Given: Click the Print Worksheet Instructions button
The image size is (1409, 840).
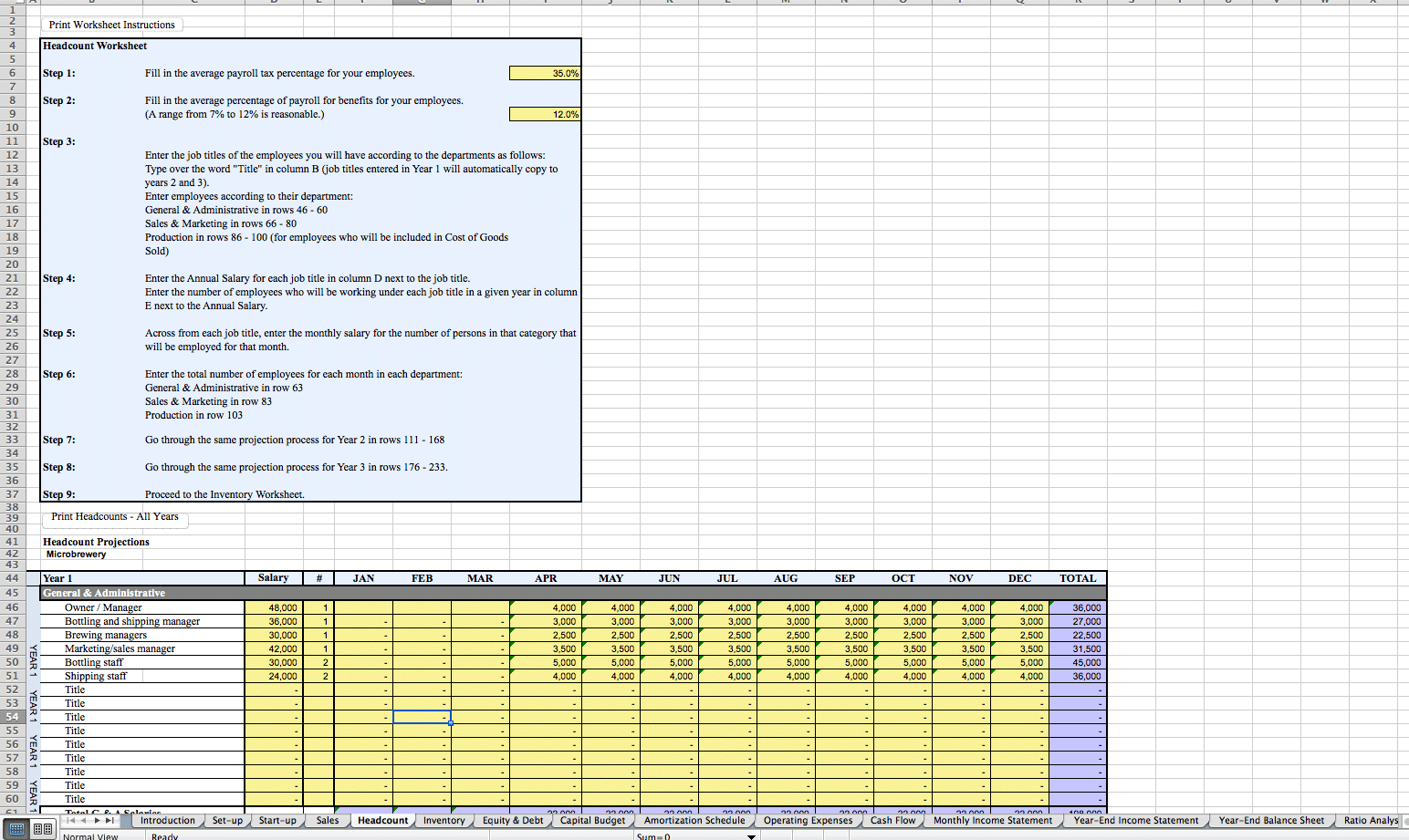Looking at the screenshot, I should pyautogui.click(x=111, y=25).
